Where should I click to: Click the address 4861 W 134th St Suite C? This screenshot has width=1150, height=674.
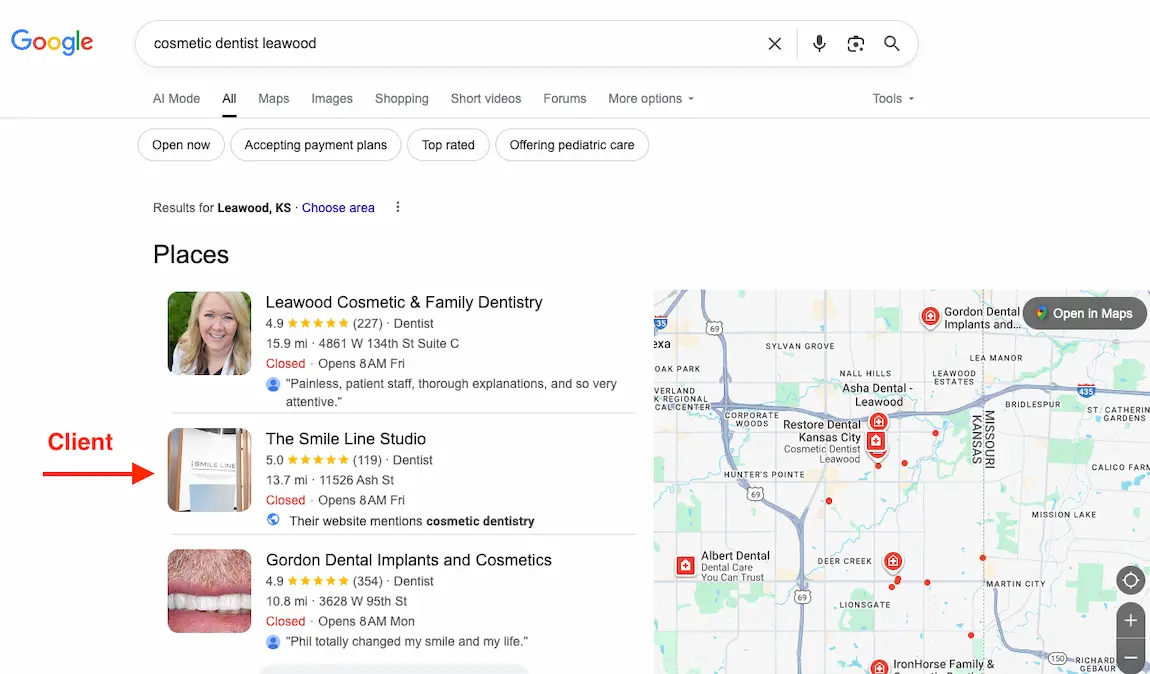389,343
